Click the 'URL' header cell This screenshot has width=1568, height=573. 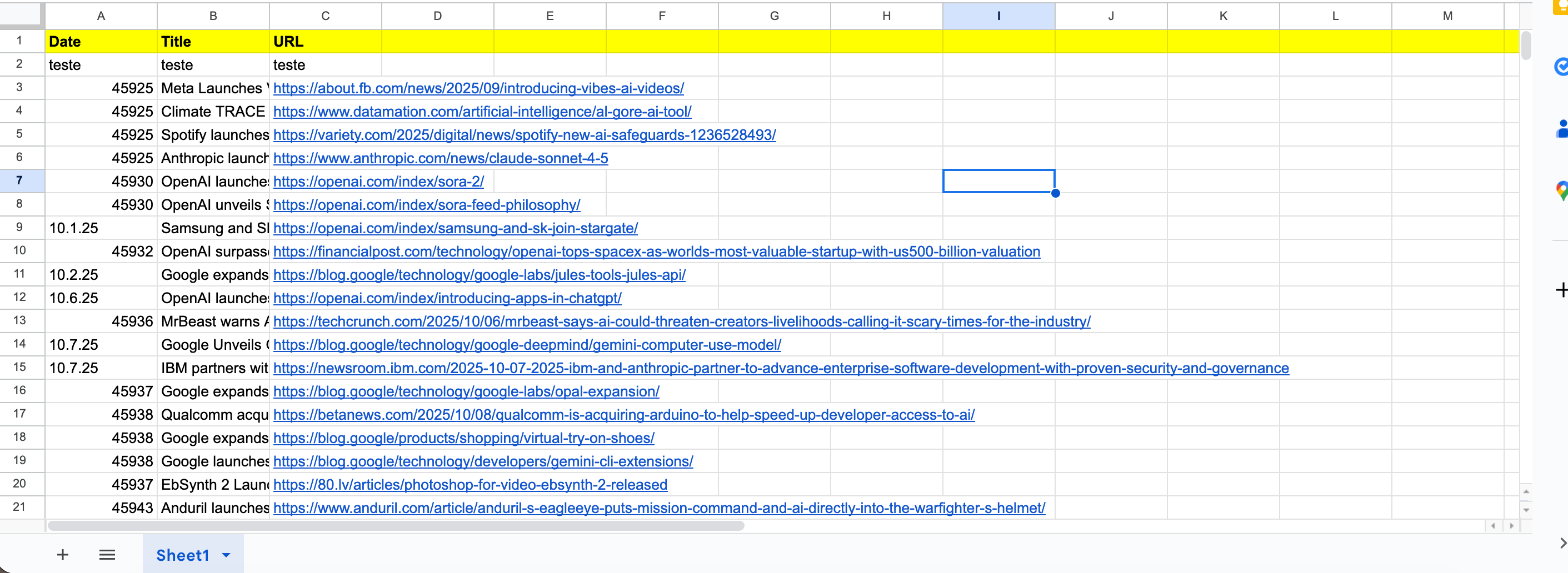point(326,41)
